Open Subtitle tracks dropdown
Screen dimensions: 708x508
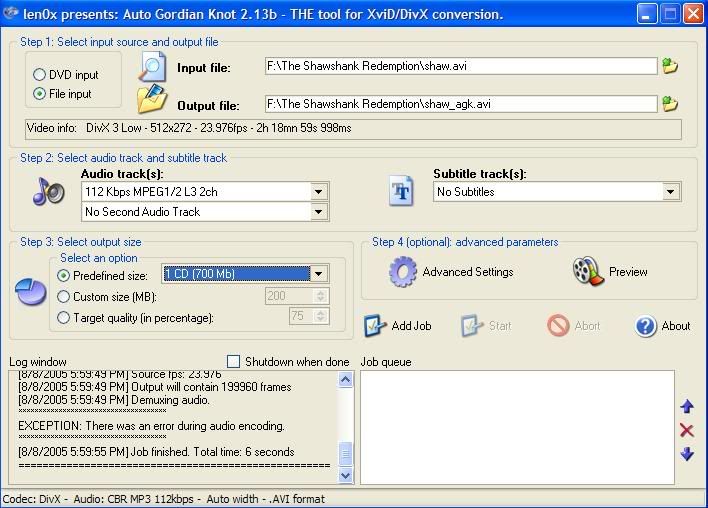(x=671, y=192)
